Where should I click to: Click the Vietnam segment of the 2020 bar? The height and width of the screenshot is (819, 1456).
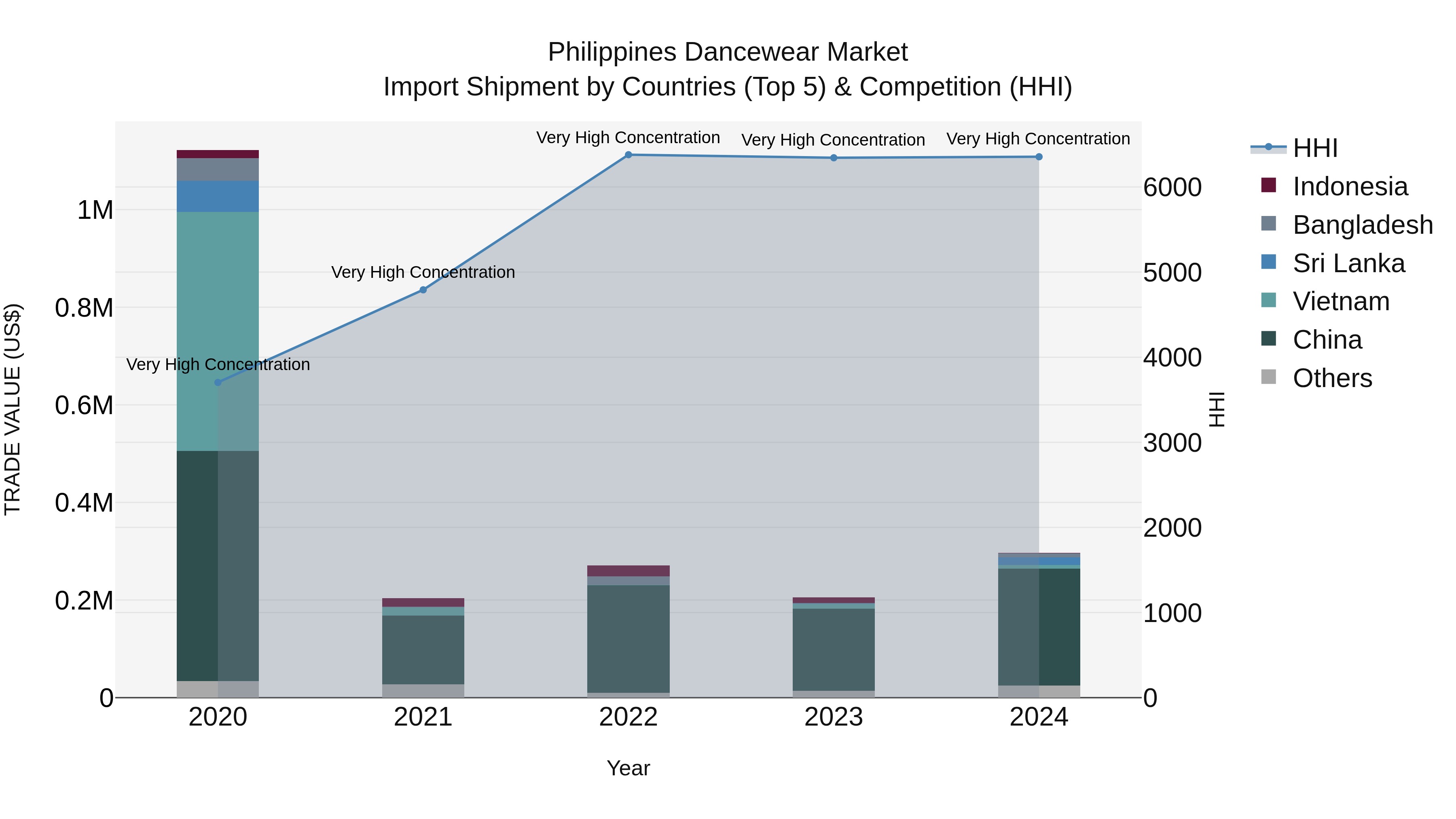click(218, 331)
